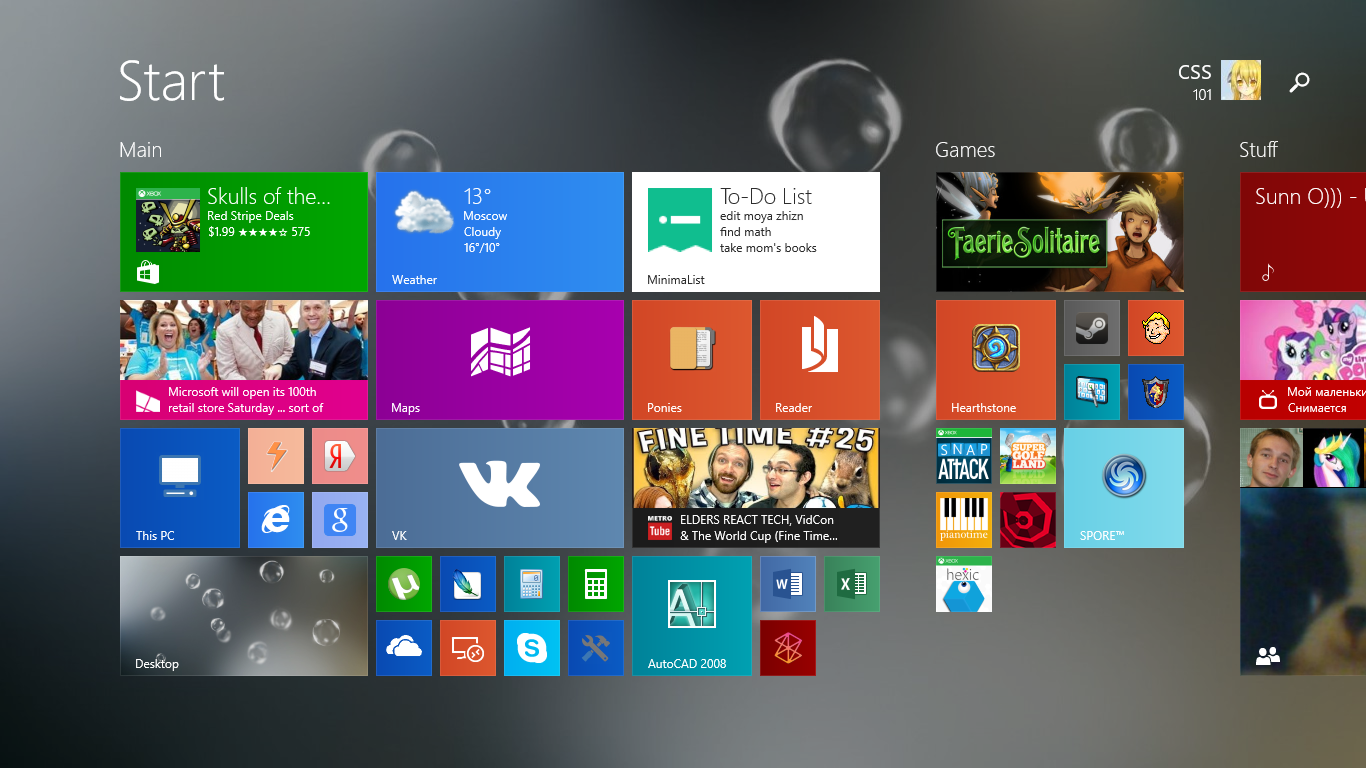1366x768 pixels.
Task: Open the MinimaList To-Do List tile
Action: (x=755, y=232)
